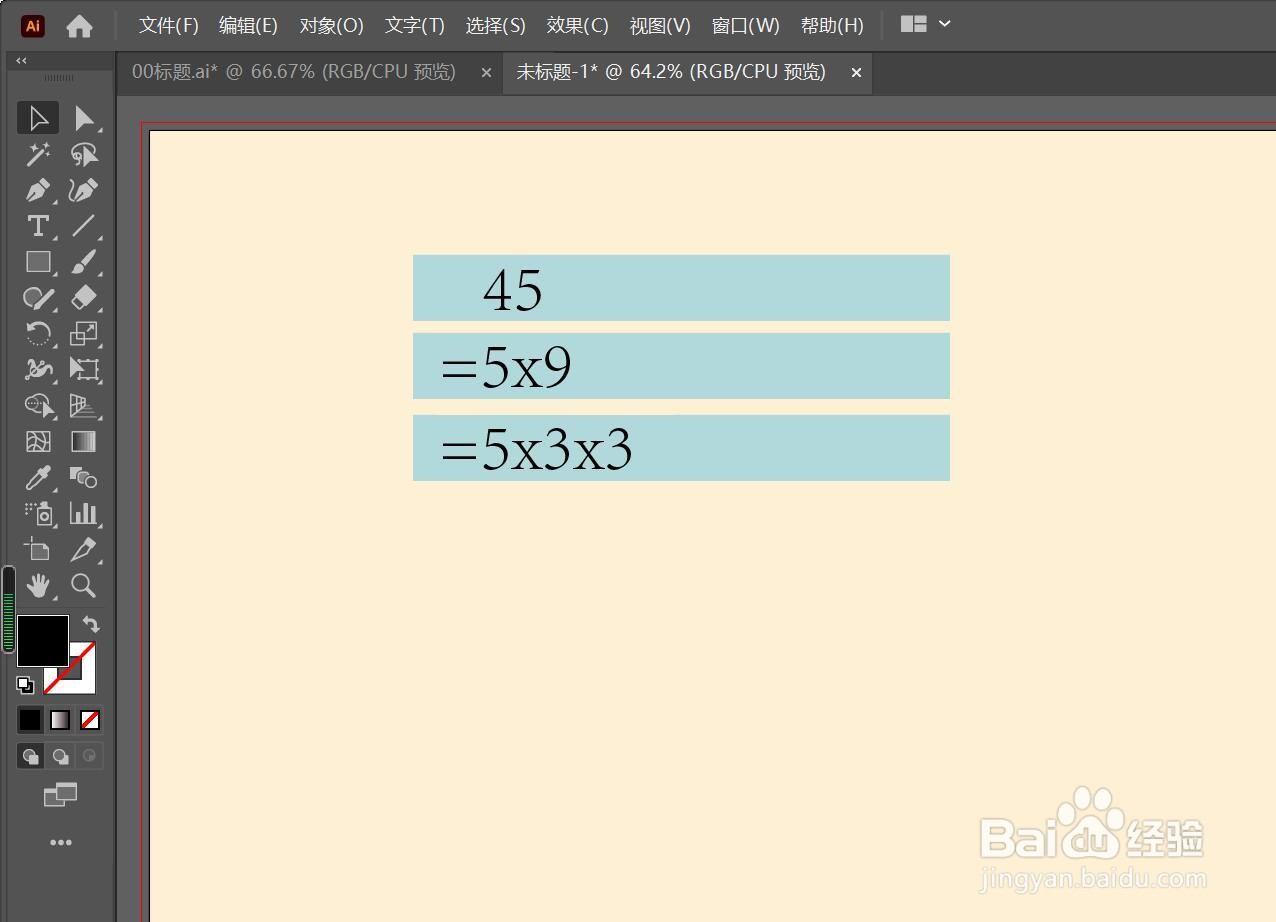The width and height of the screenshot is (1276, 922).
Task: Select the Shaper tool
Action: click(38, 298)
